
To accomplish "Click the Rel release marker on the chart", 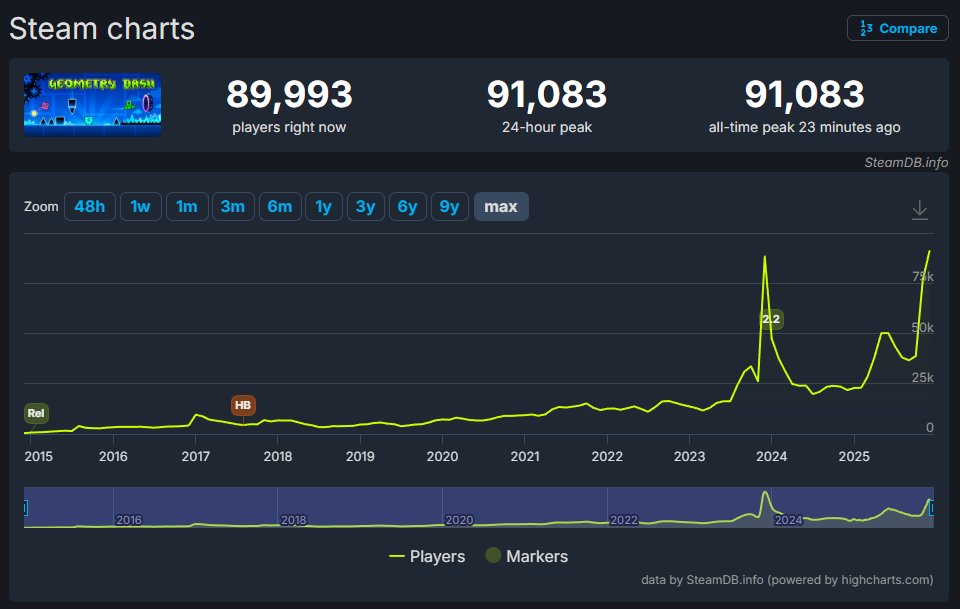I will click(x=36, y=413).
